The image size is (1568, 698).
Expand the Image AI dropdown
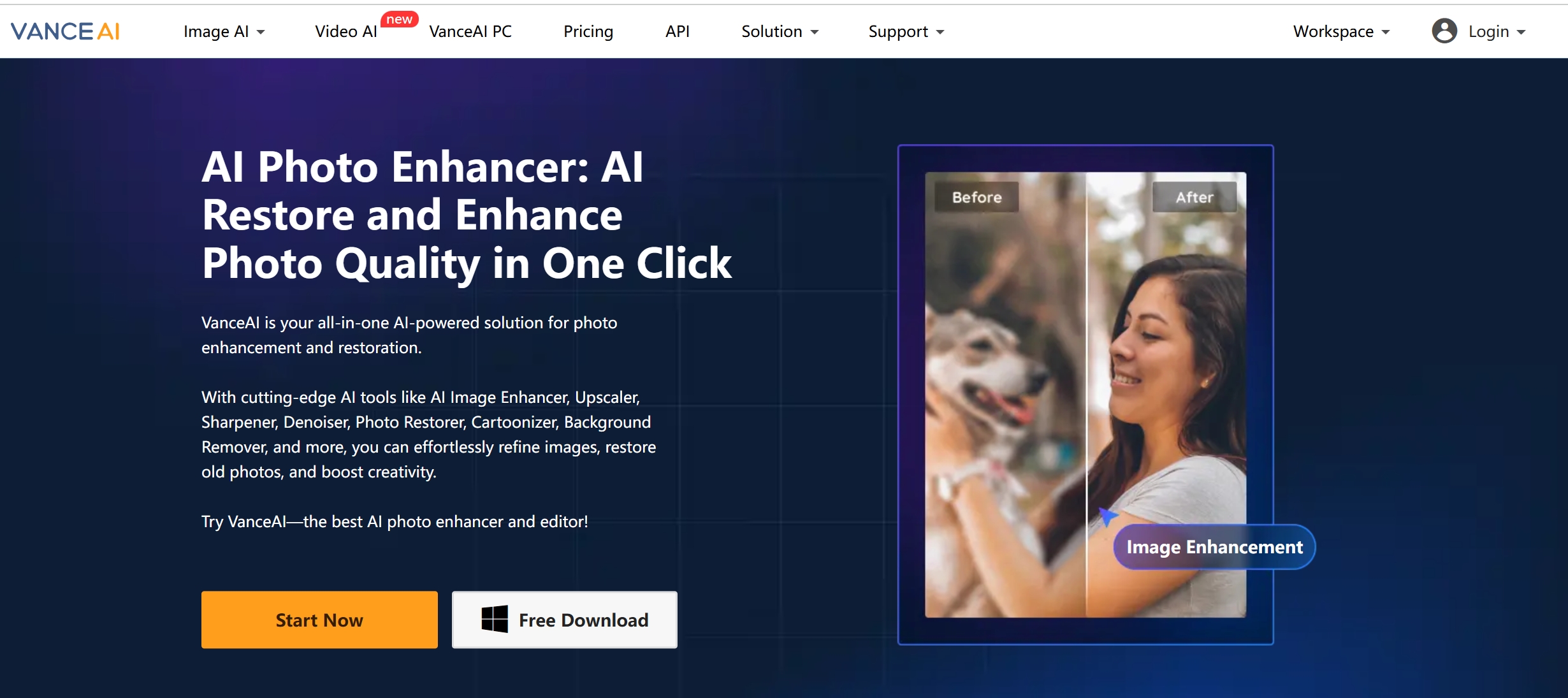tap(224, 31)
